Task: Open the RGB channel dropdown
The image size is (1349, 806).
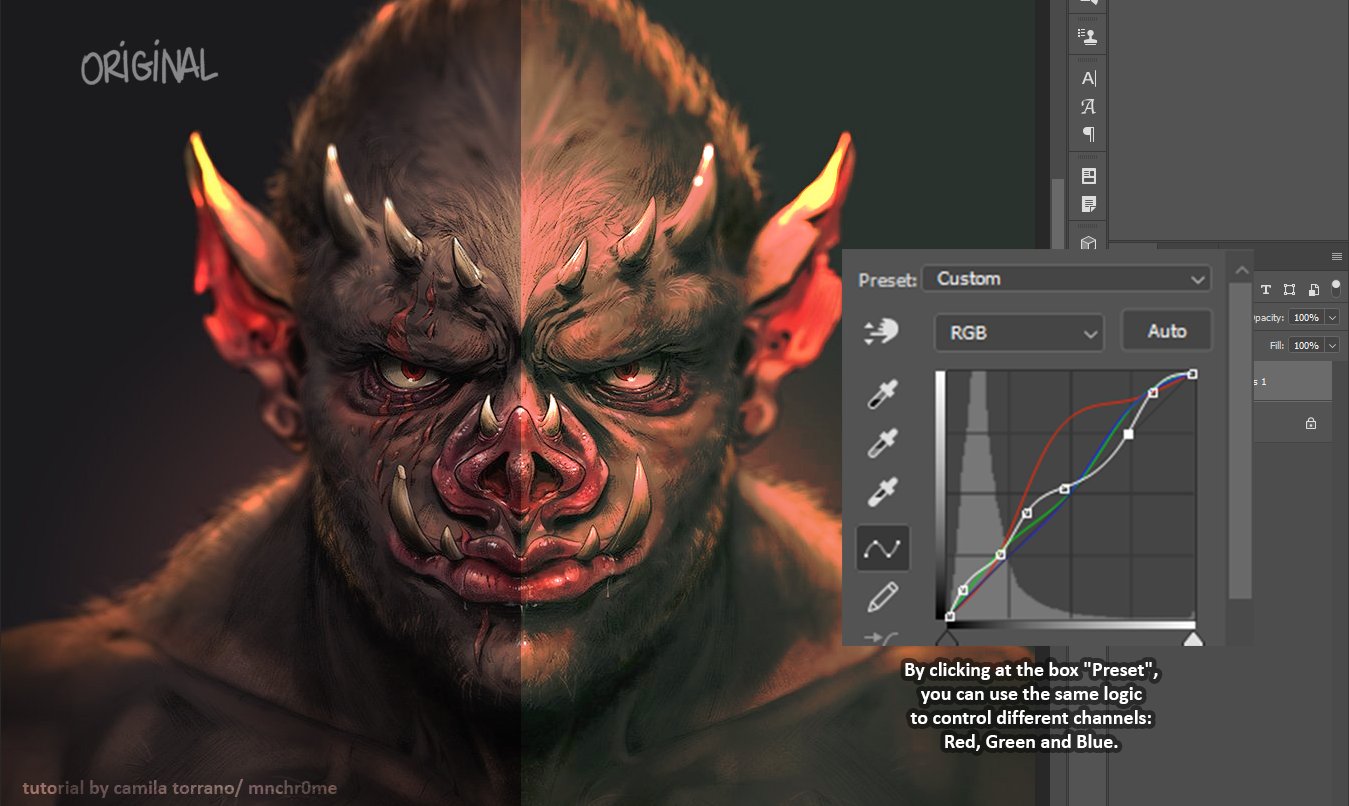Action: 1018,333
